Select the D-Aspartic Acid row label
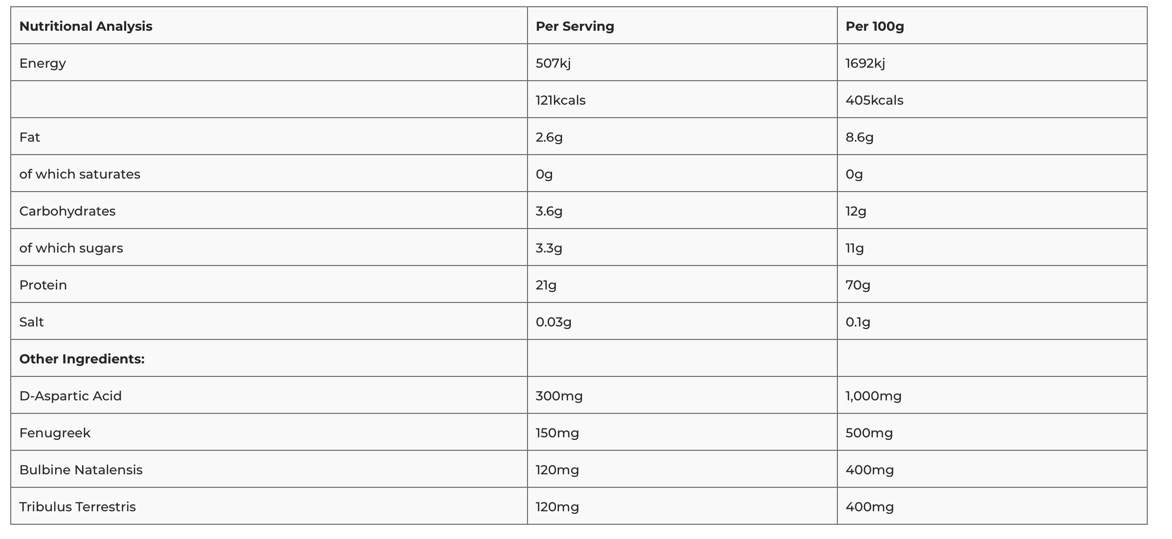The height and width of the screenshot is (539, 1172). point(70,395)
